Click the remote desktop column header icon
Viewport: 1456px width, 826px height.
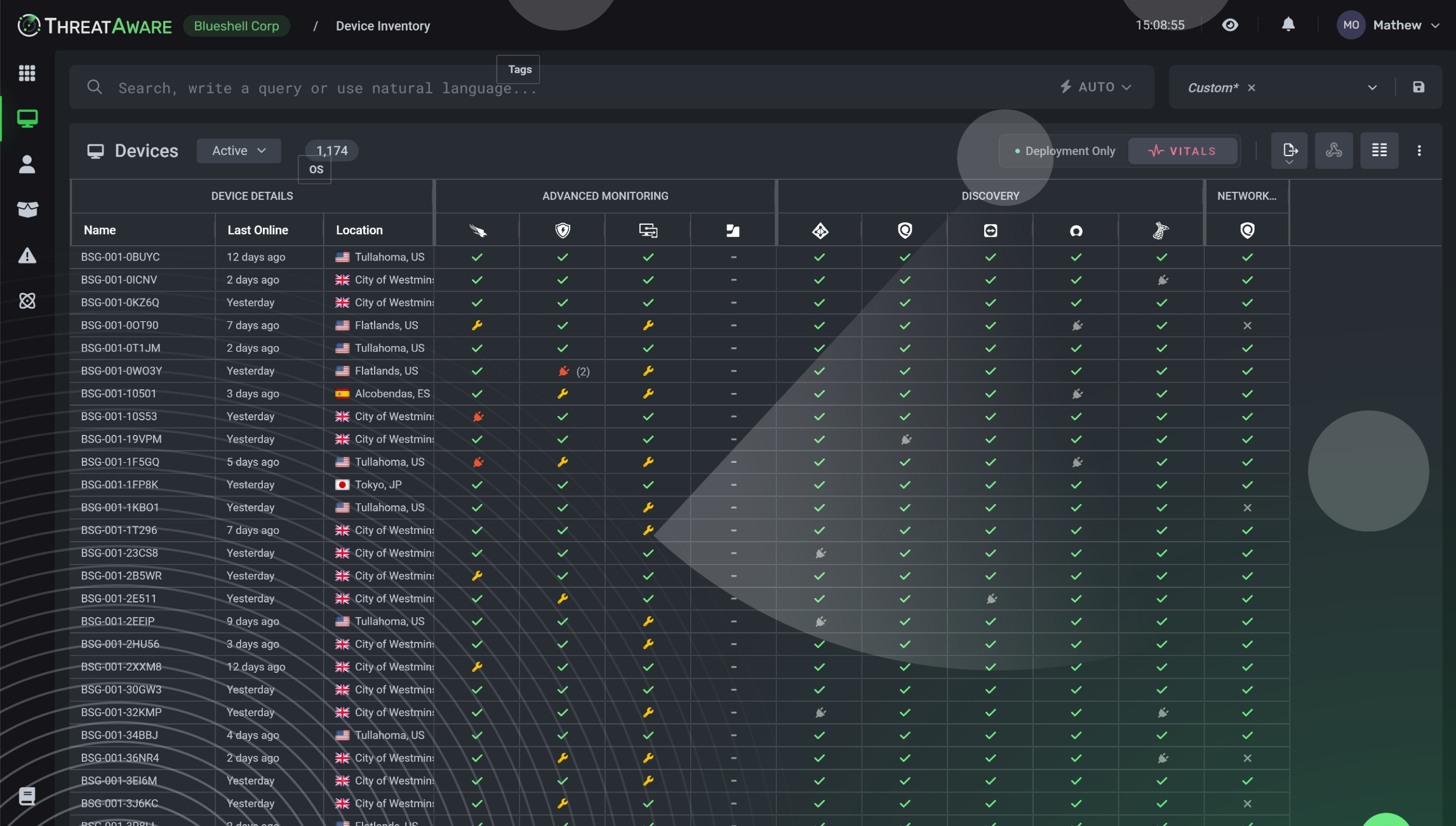tap(648, 230)
